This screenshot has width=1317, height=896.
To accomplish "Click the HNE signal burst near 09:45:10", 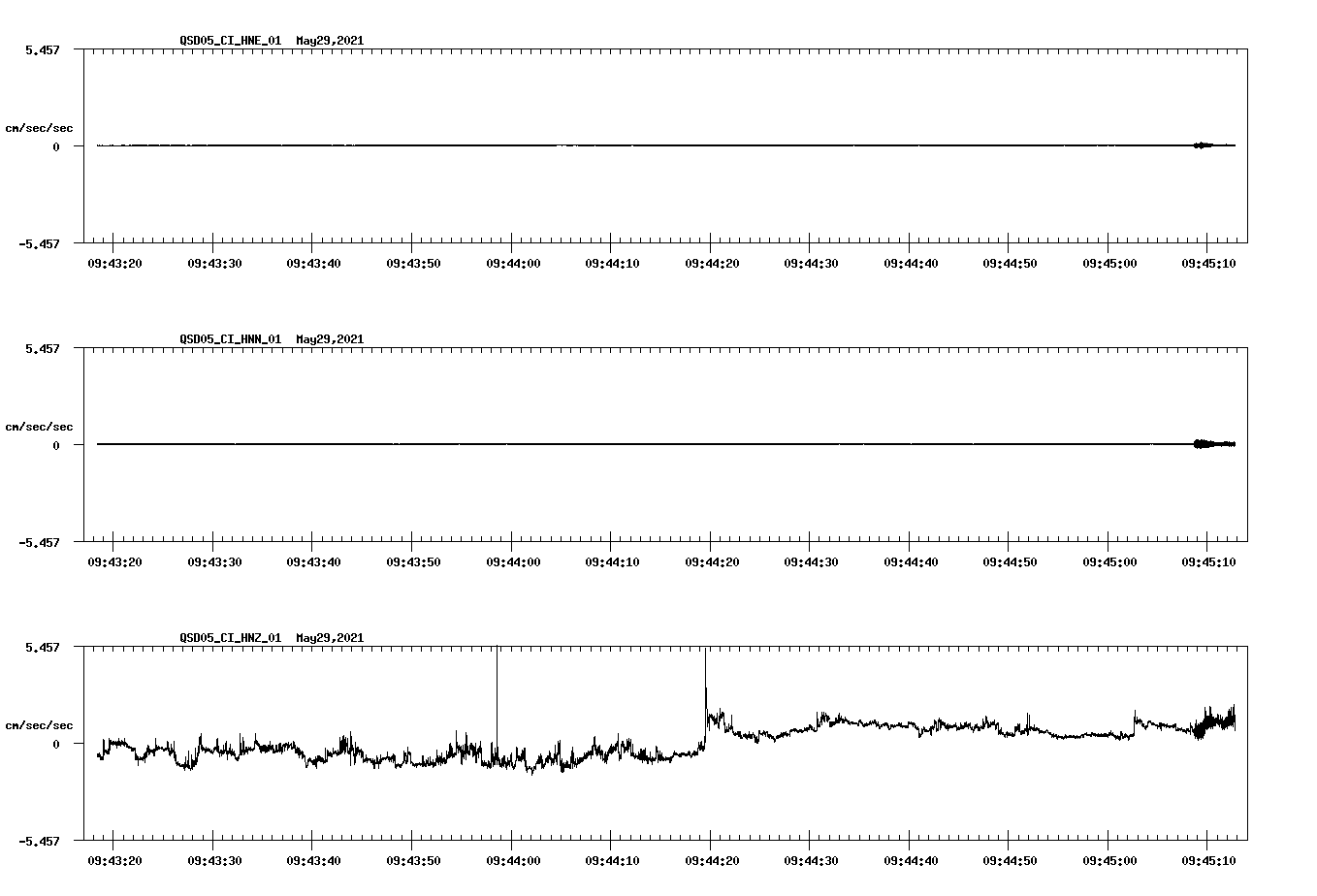I will click(1203, 145).
